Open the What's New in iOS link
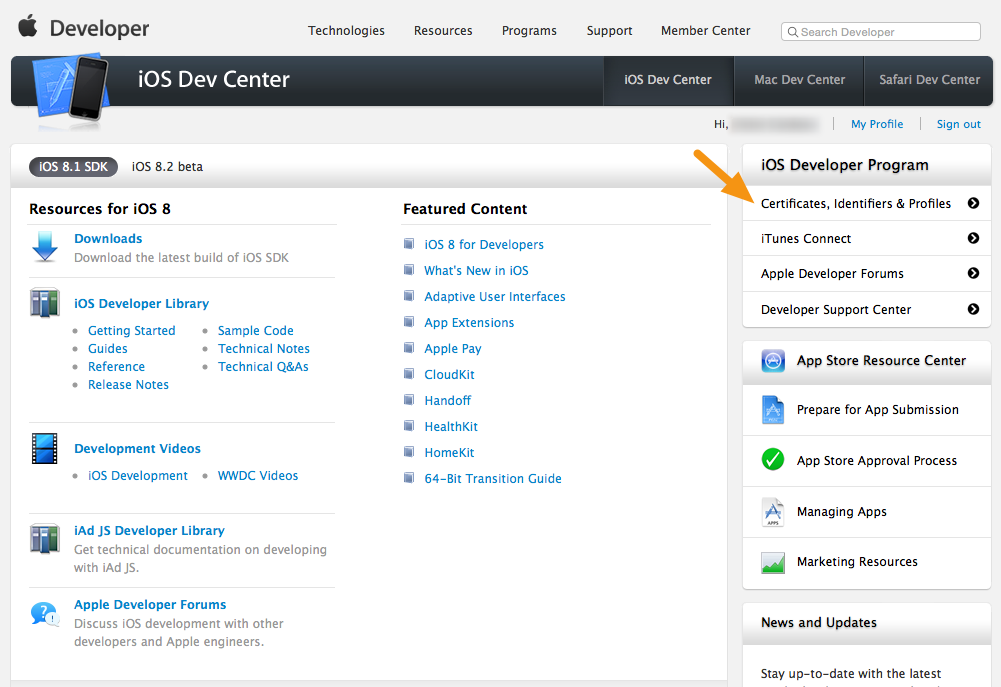The image size is (1001, 687). [476, 271]
